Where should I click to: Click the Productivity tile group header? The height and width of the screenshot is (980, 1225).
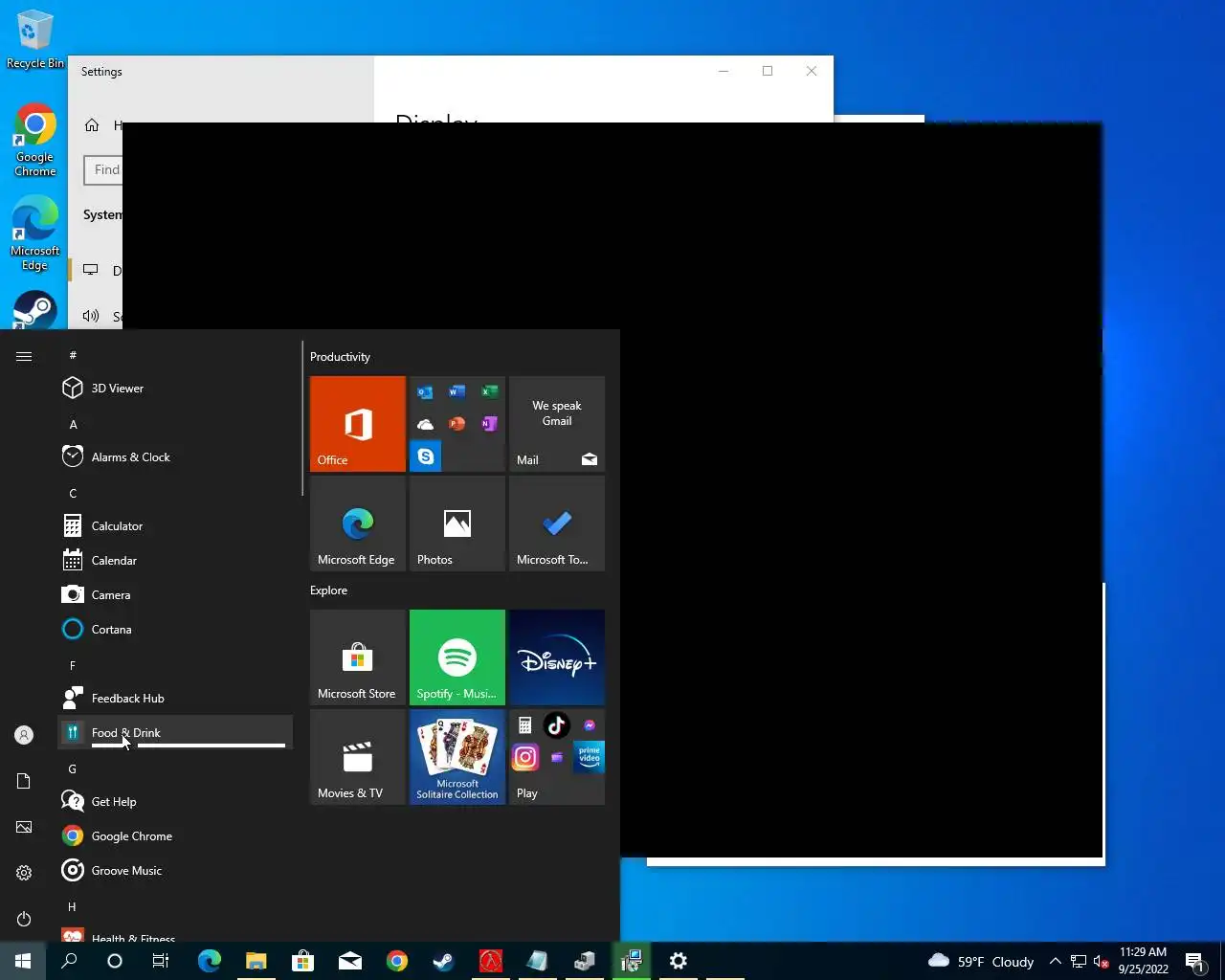340,356
